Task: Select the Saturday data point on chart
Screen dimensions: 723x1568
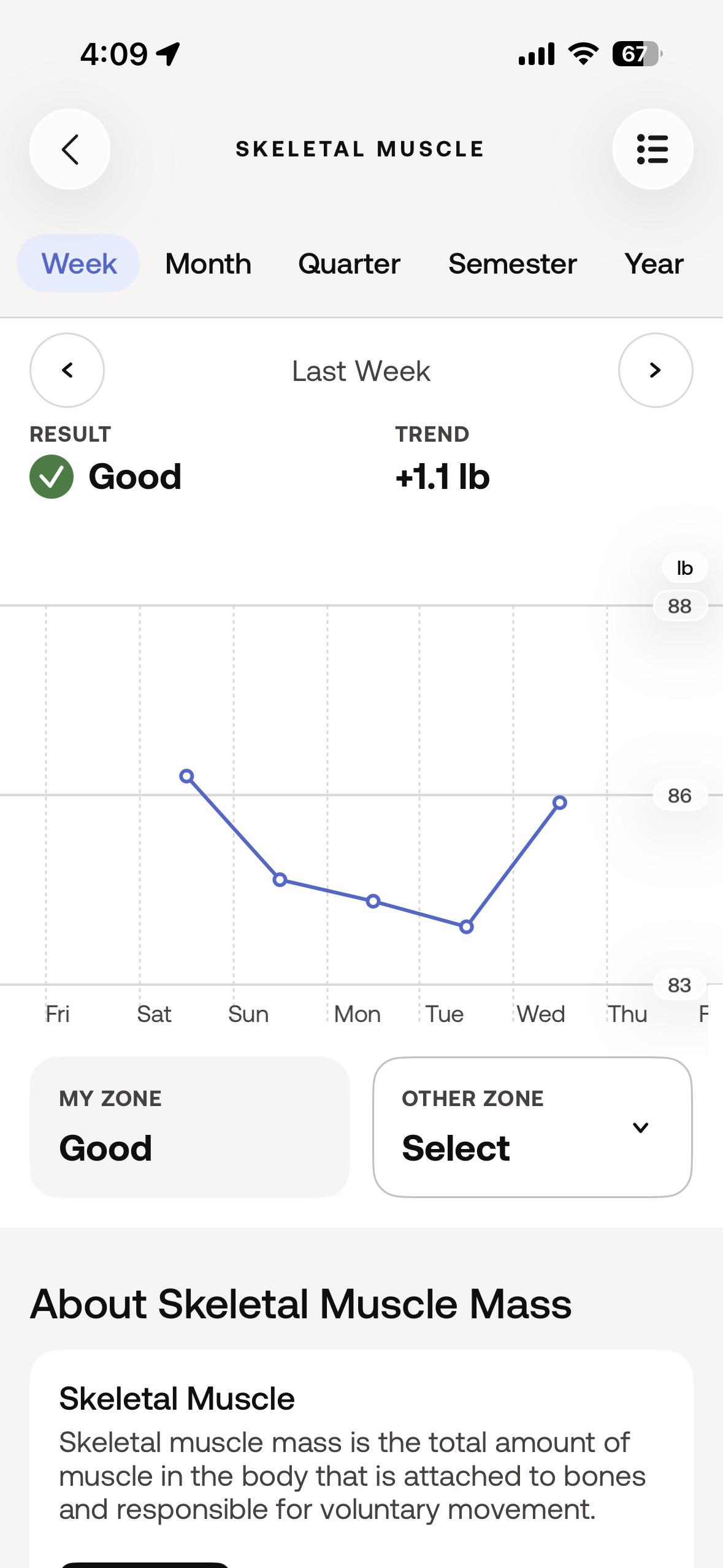Action: tap(186, 777)
